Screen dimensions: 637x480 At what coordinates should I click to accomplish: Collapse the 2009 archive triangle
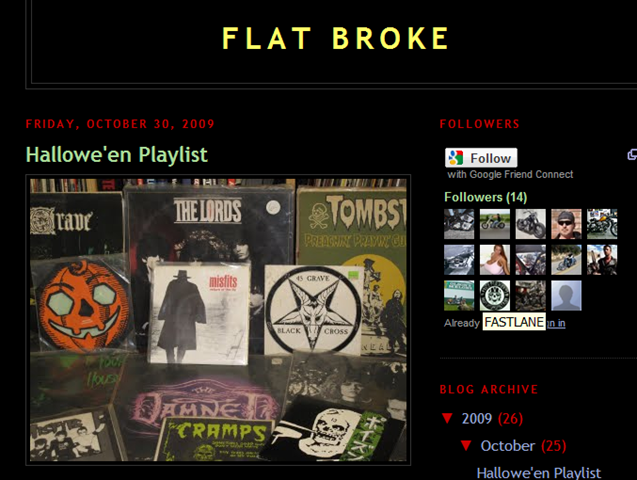tap(447, 418)
